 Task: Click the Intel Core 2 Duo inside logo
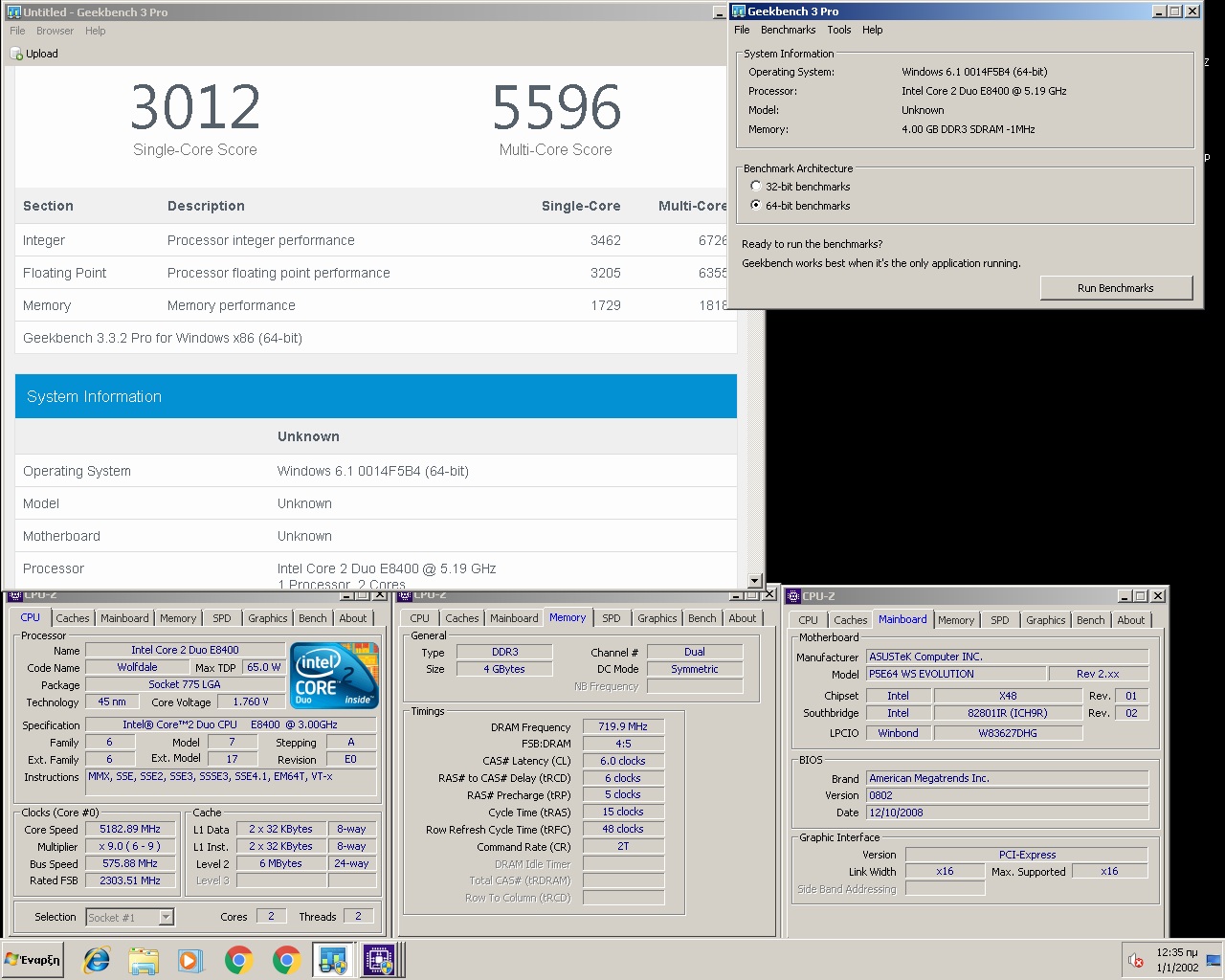coord(335,676)
